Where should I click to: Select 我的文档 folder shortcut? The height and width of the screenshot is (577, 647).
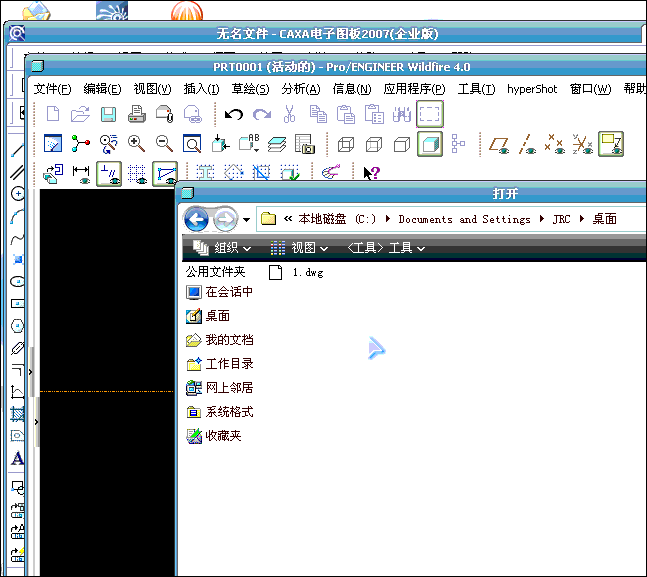pos(219,340)
